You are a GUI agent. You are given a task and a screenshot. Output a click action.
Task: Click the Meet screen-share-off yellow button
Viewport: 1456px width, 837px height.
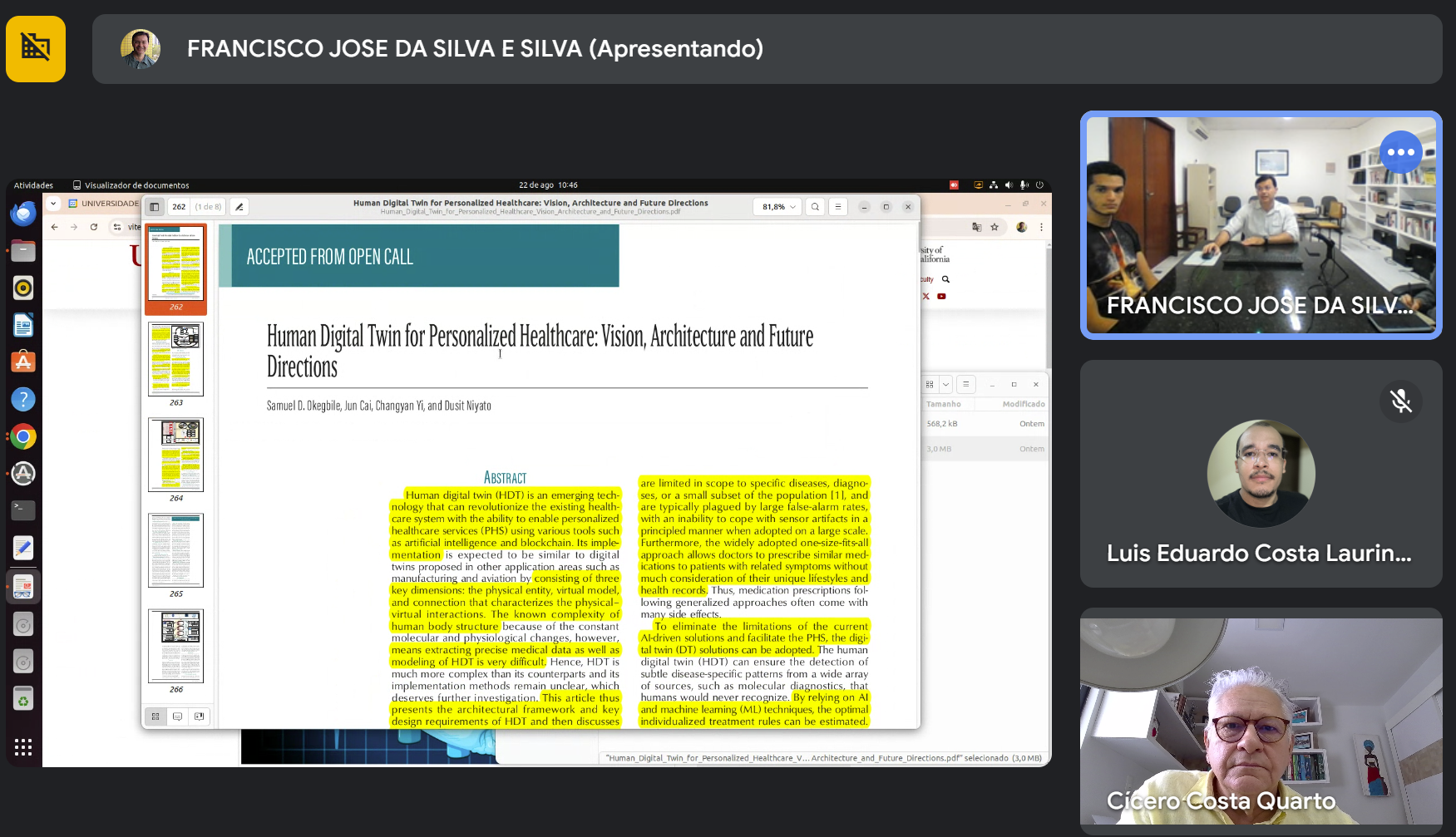coord(36,48)
